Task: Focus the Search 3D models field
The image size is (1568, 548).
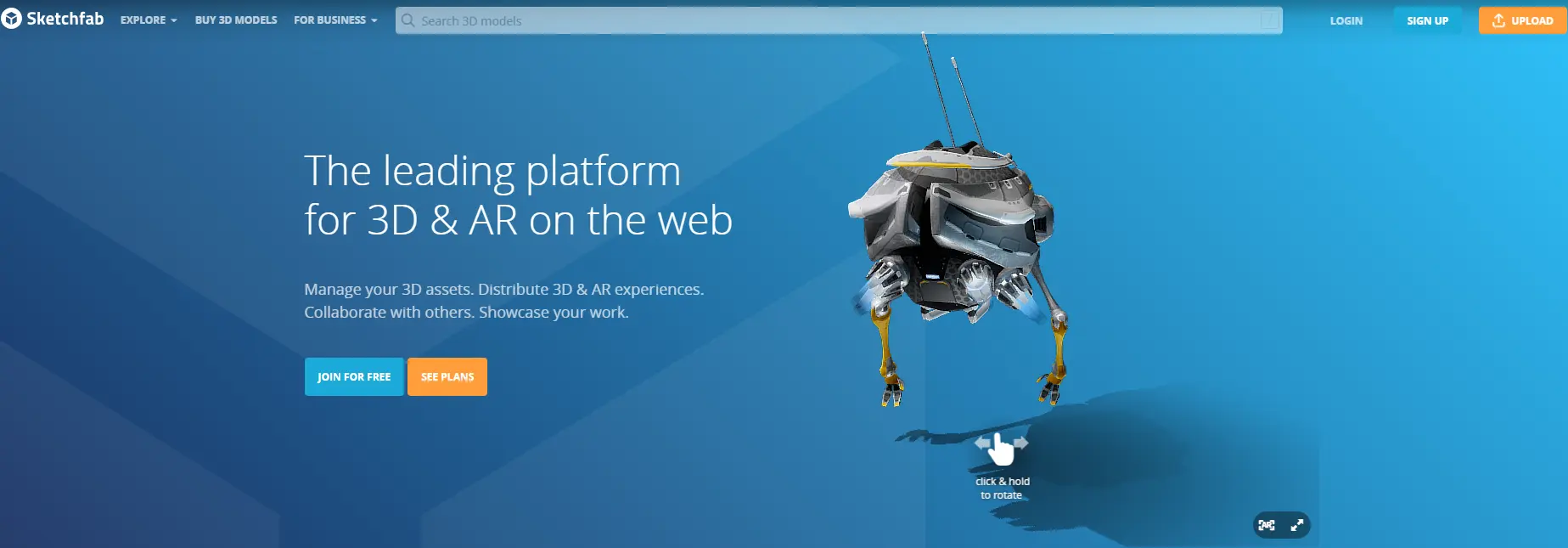Action: (x=838, y=20)
